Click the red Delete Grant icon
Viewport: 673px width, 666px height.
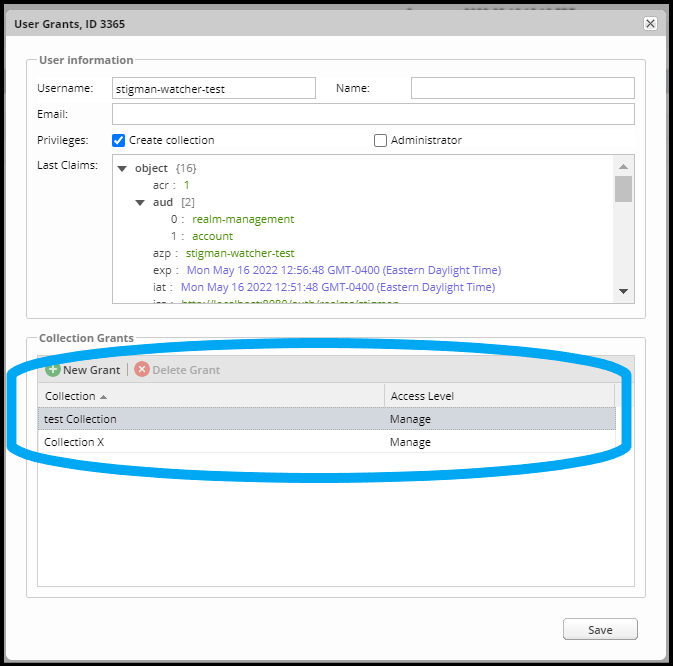tap(142, 369)
